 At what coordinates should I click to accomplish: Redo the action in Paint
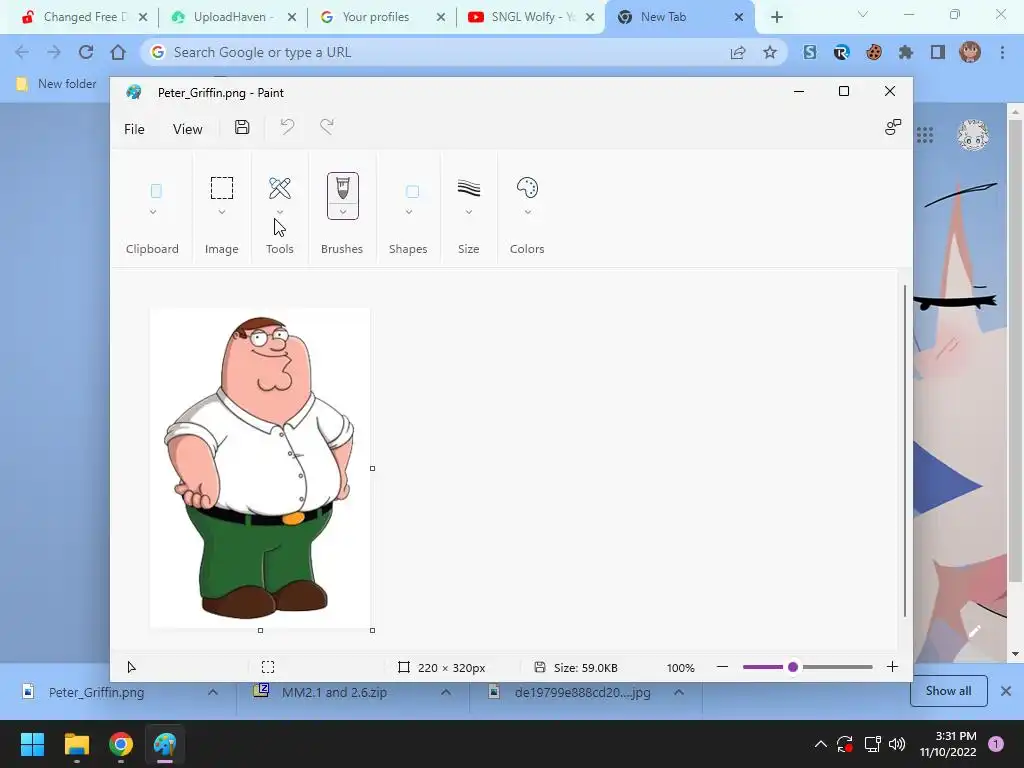coord(327,127)
